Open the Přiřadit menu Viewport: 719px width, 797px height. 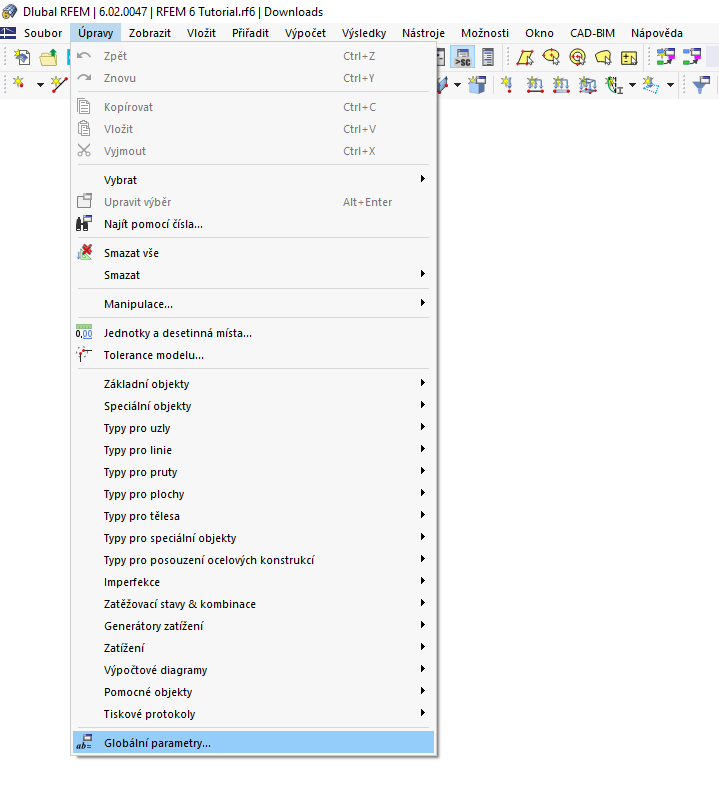[x=251, y=33]
